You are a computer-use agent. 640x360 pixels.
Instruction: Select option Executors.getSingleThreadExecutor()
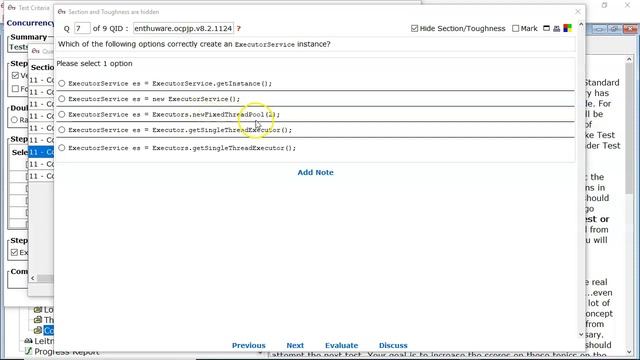click(62, 148)
